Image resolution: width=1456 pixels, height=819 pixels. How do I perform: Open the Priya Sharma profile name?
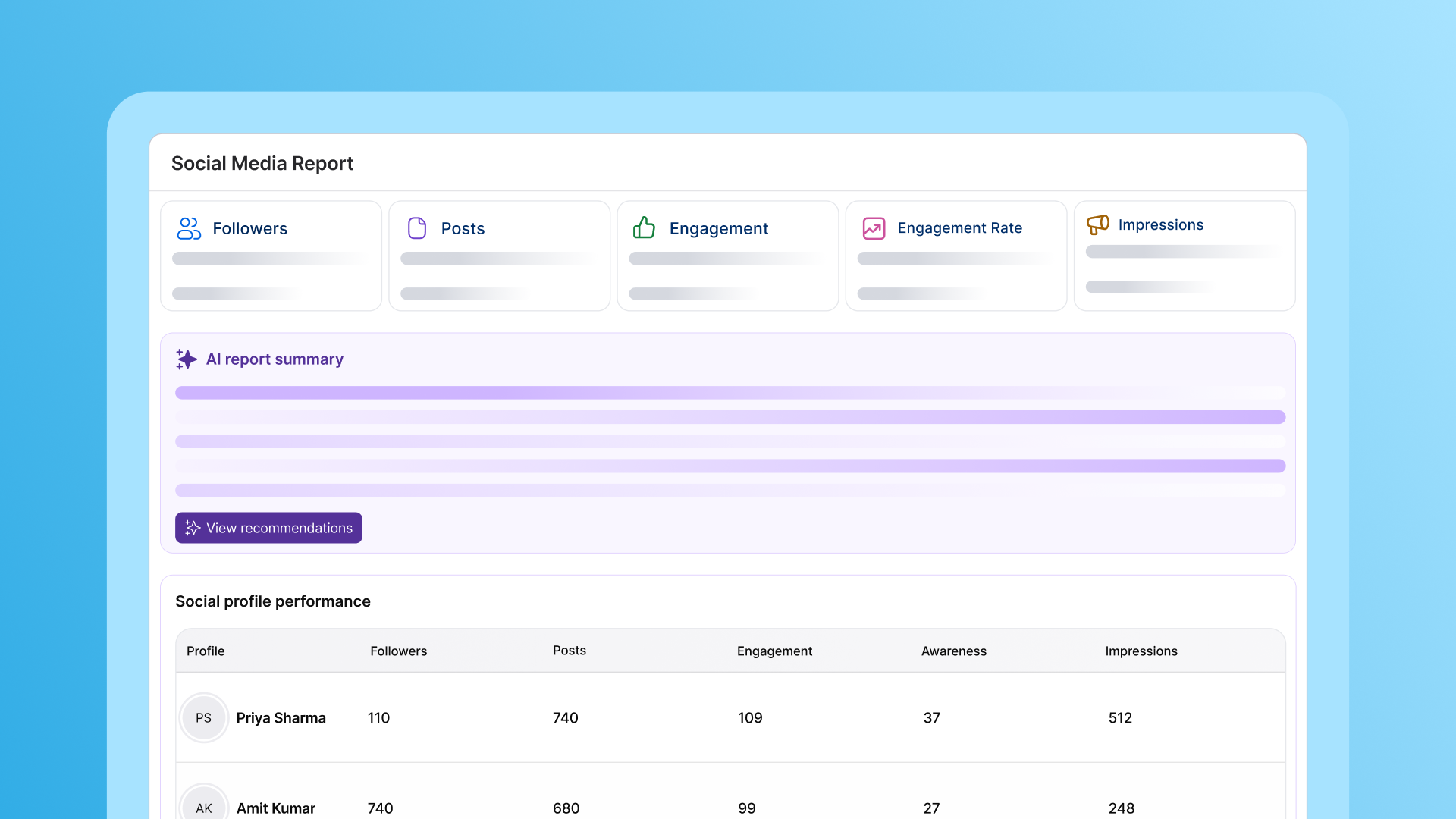click(281, 718)
